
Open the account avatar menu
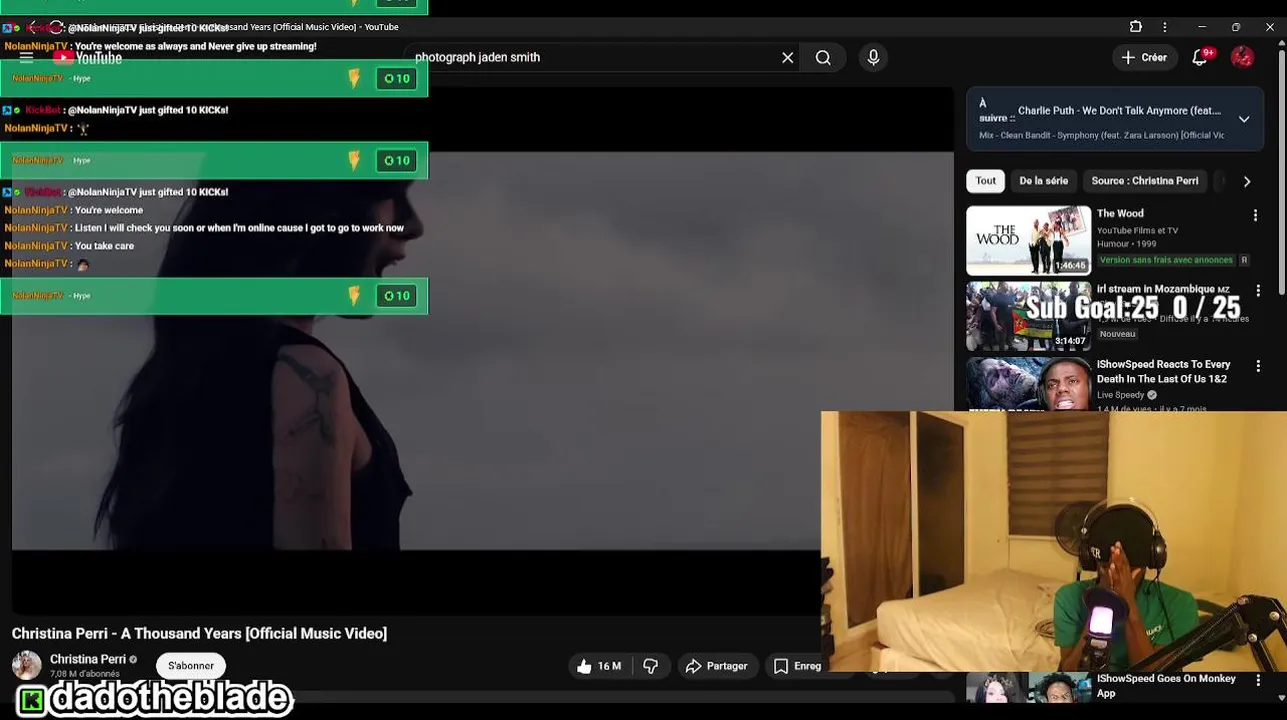1242,58
